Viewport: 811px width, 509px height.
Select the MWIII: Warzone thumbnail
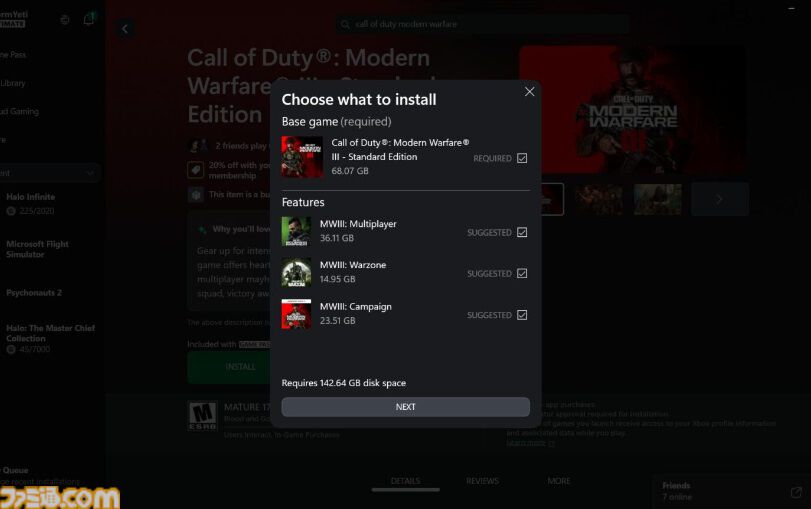296,273
